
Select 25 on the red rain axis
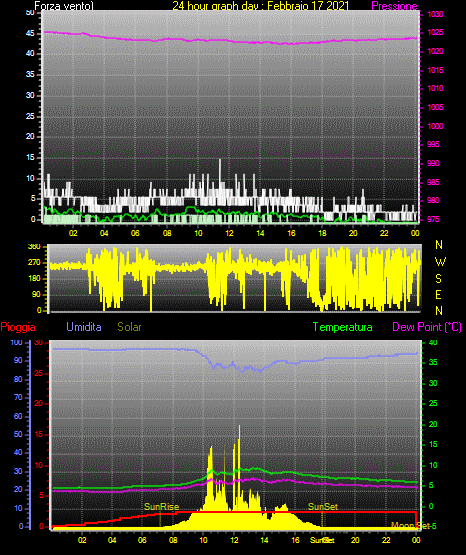[x=39, y=373]
